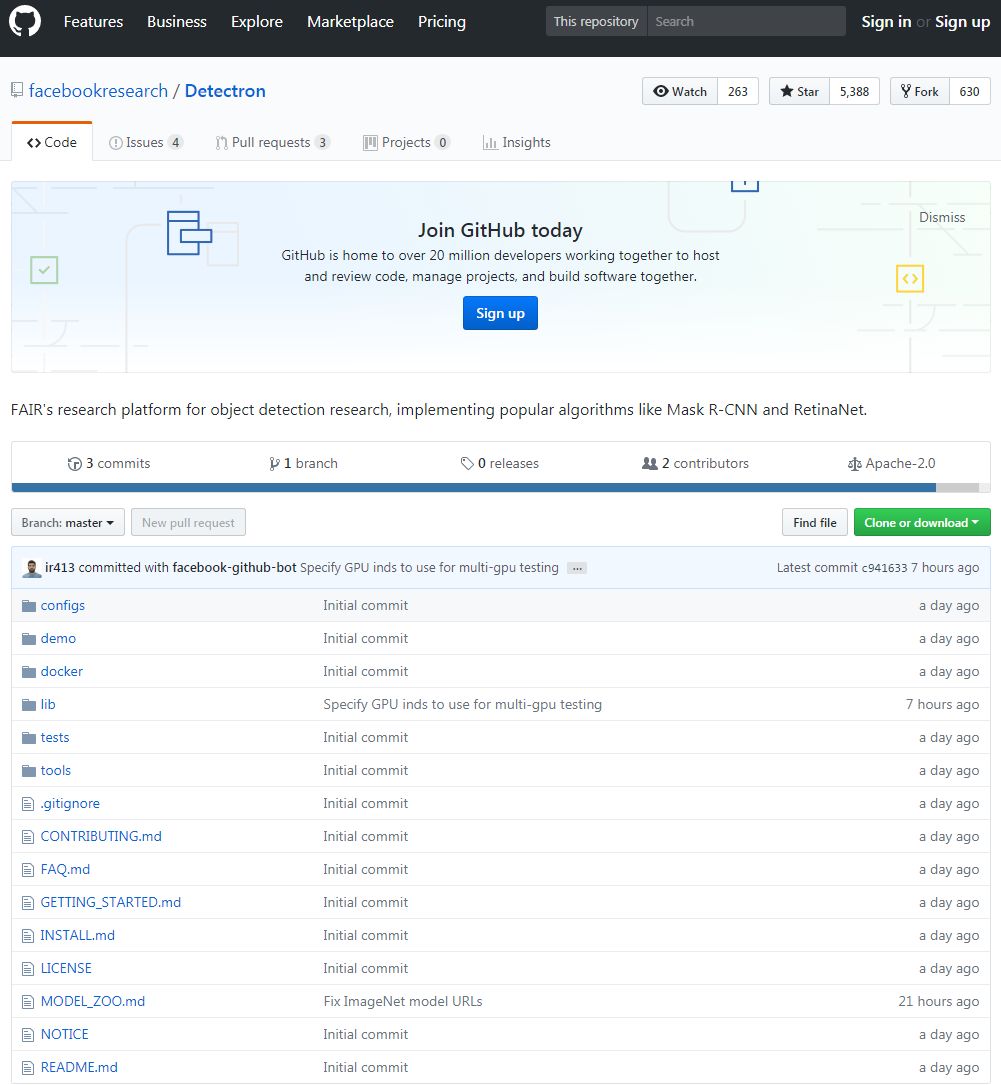This screenshot has width=1001, height=1085.
Task: Click the tools folder icon
Action: (28, 771)
